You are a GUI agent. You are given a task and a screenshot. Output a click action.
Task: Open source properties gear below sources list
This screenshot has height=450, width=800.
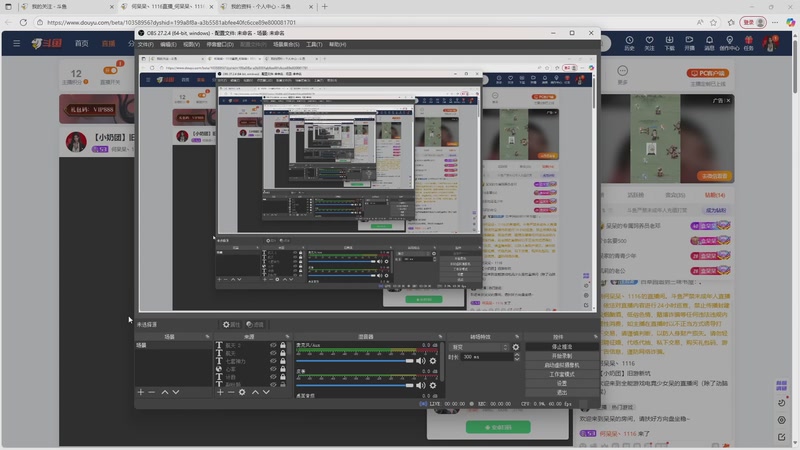[242, 392]
